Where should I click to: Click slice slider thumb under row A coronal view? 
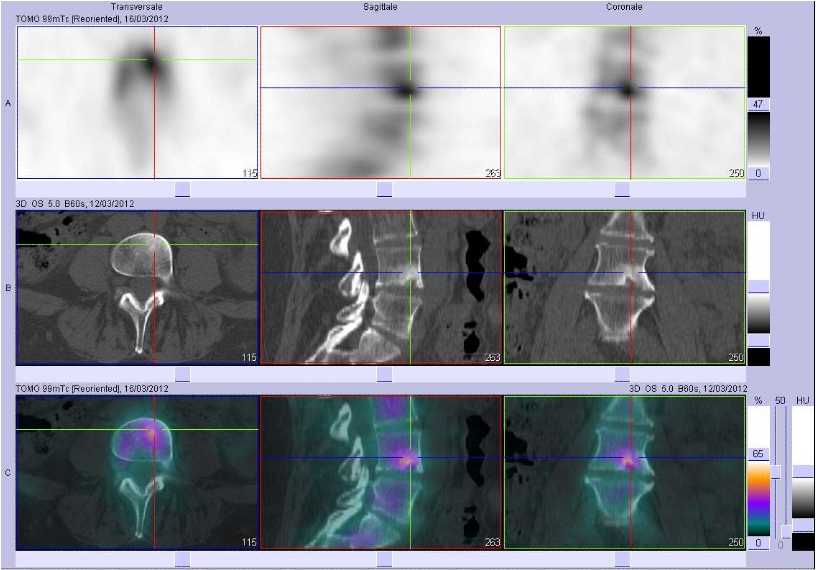pos(622,189)
